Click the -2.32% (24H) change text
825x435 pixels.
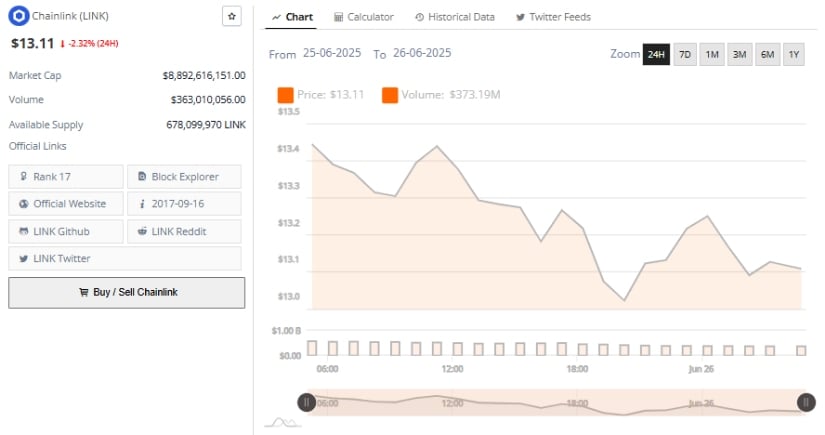[94, 44]
